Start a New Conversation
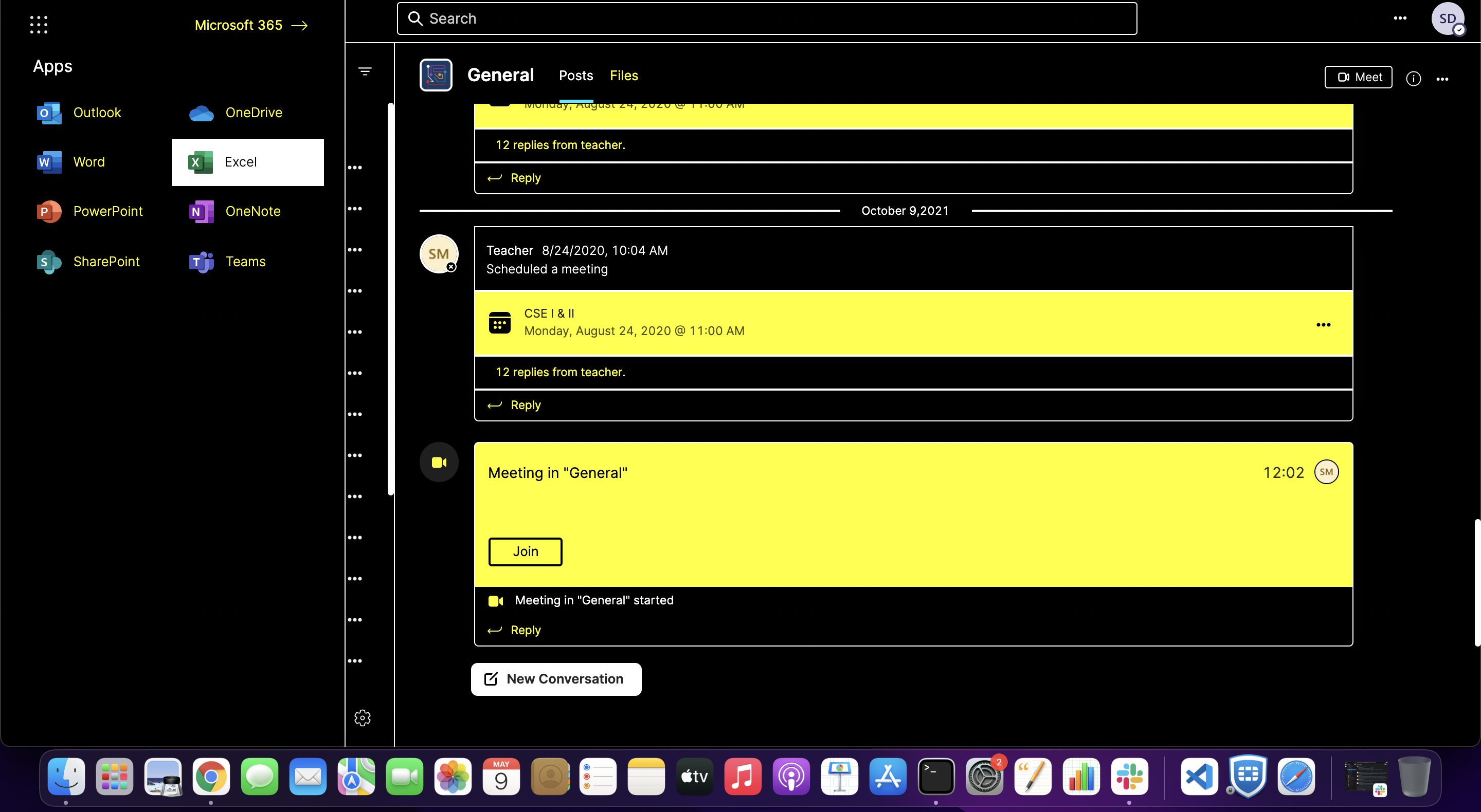1481x812 pixels. [555, 679]
